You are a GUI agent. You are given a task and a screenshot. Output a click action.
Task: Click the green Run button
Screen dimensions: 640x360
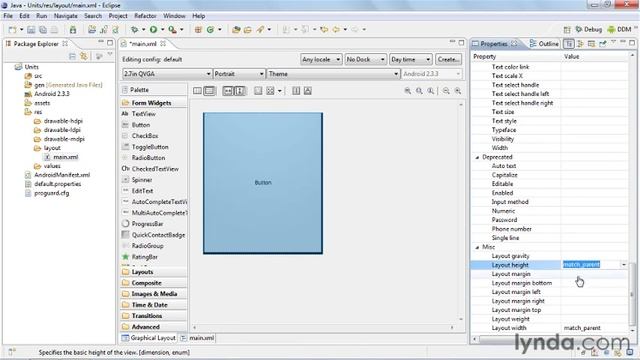[x=153, y=29]
